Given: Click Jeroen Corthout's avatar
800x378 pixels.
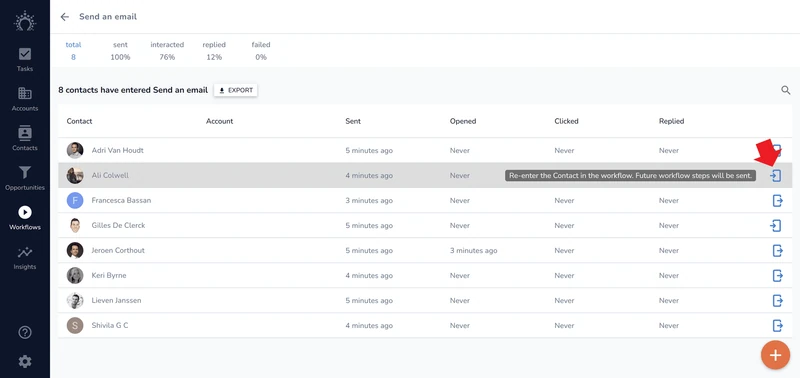Looking at the screenshot, I should click(75, 250).
